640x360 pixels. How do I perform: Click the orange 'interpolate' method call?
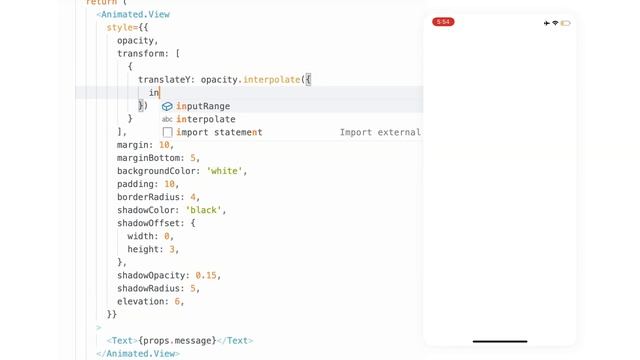coord(271,80)
